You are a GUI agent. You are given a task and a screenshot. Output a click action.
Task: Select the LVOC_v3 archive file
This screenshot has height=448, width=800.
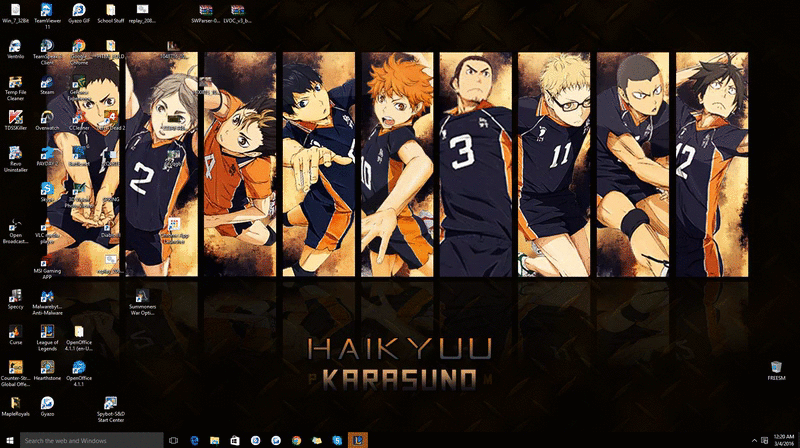[x=237, y=14]
